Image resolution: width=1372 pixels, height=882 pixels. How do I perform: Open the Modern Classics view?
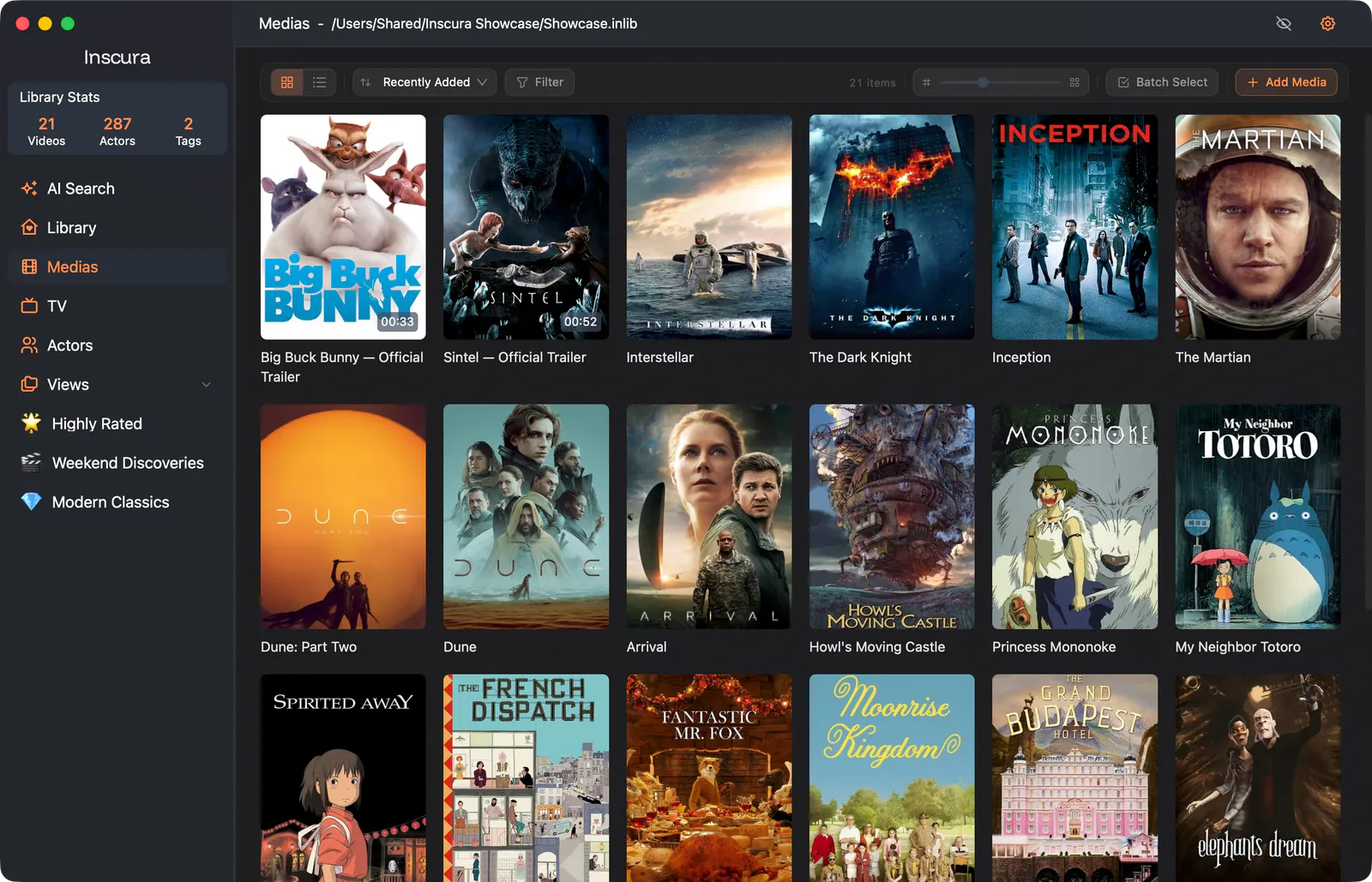pyautogui.click(x=117, y=502)
